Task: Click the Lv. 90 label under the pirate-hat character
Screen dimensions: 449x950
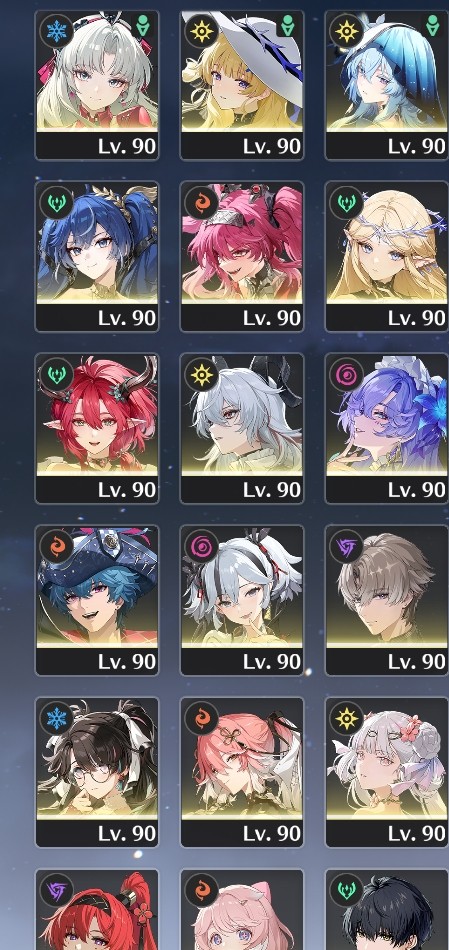Action: coord(127,662)
